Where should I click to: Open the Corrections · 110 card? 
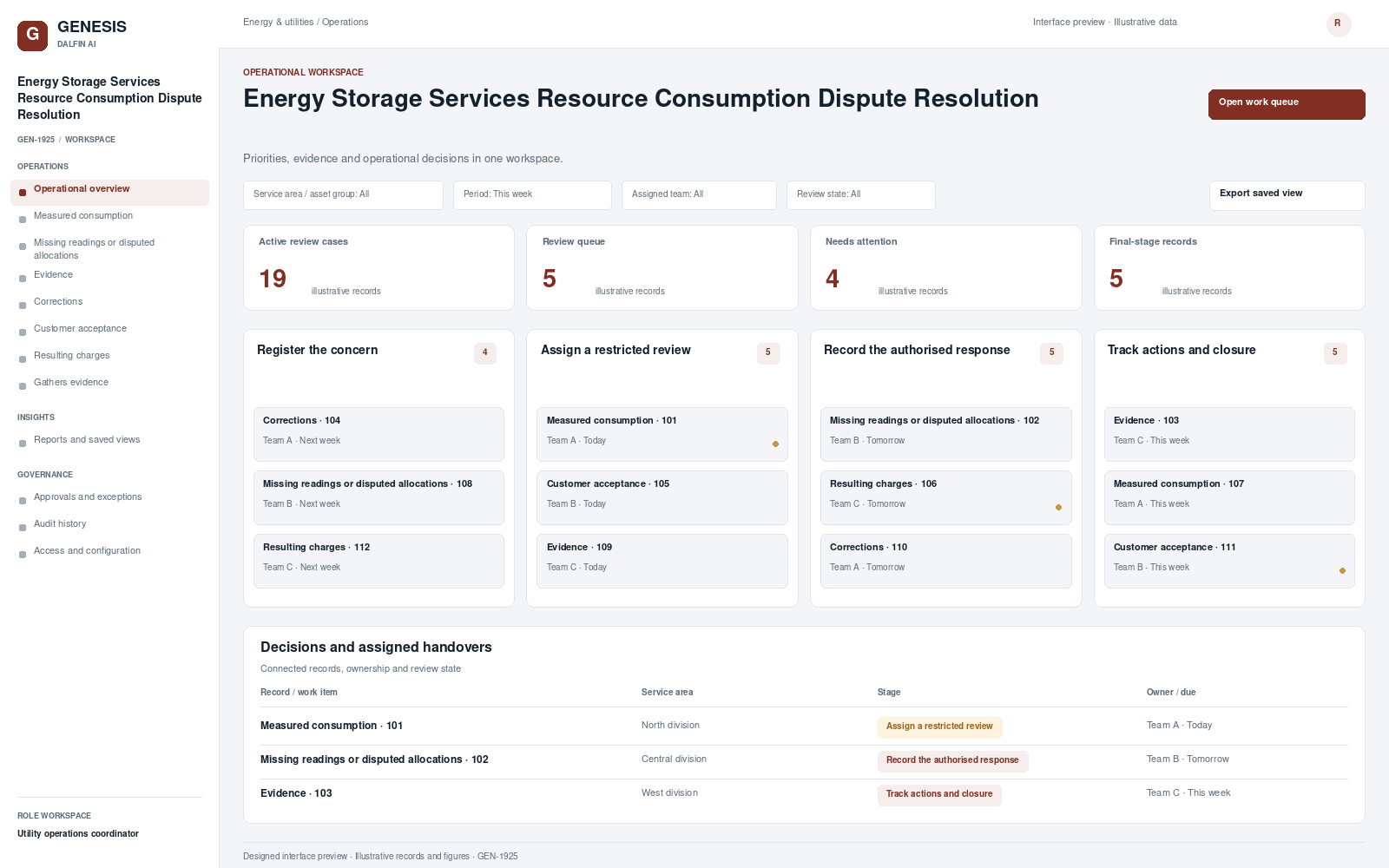pyautogui.click(x=946, y=561)
